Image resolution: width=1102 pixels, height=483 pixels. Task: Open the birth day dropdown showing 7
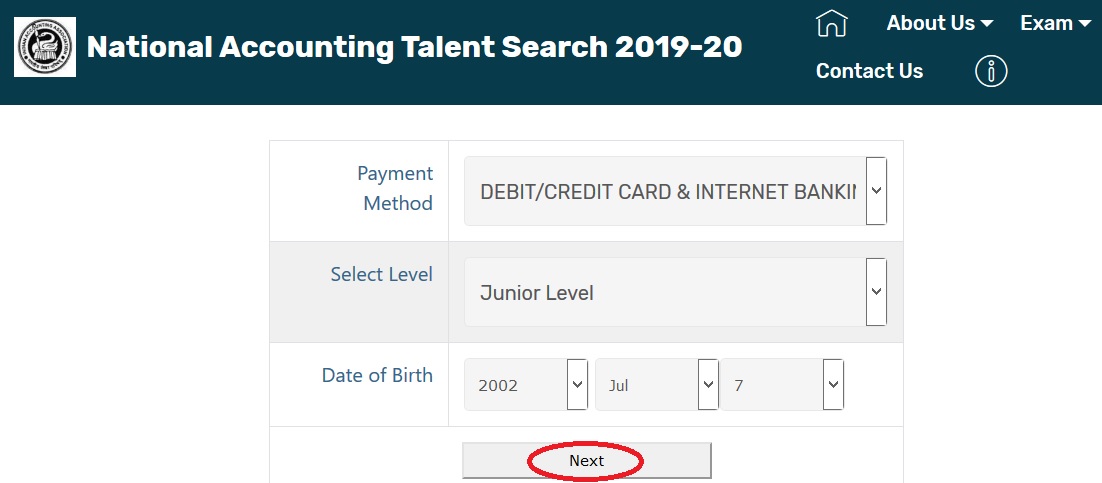pyautogui.click(x=782, y=385)
